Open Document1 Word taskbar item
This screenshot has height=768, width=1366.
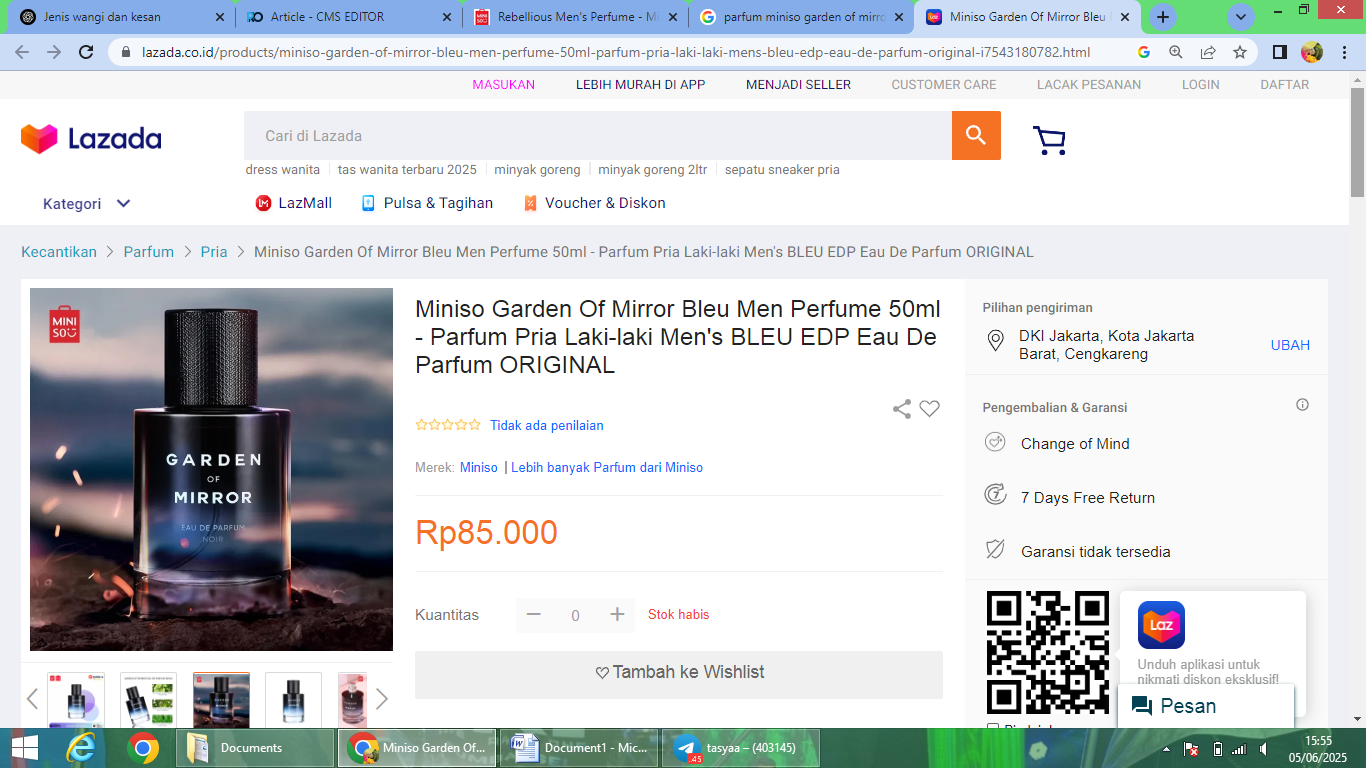(579, 748)
